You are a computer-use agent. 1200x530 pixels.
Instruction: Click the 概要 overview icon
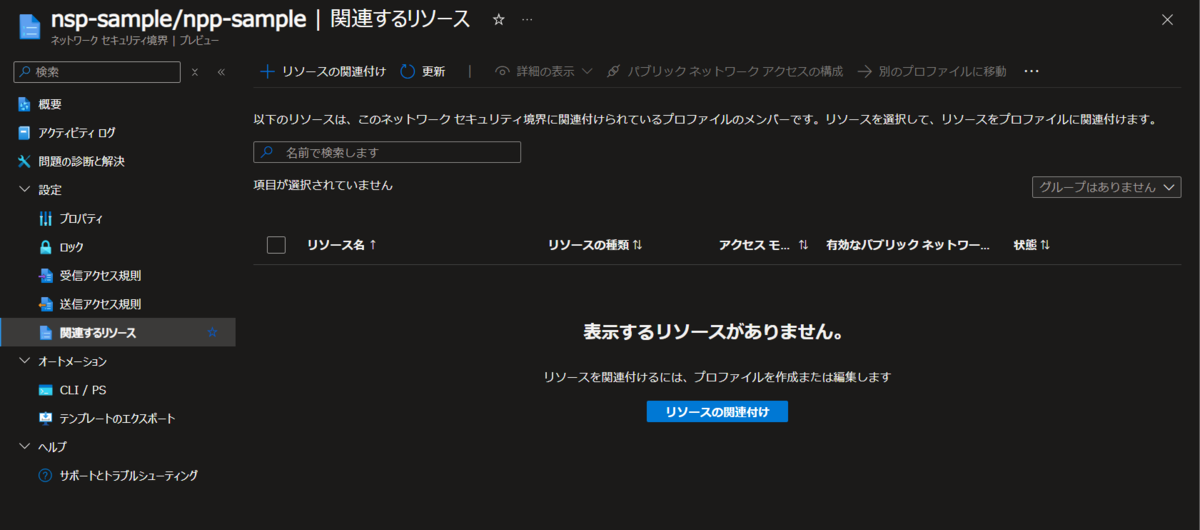[x=24, y=104]
